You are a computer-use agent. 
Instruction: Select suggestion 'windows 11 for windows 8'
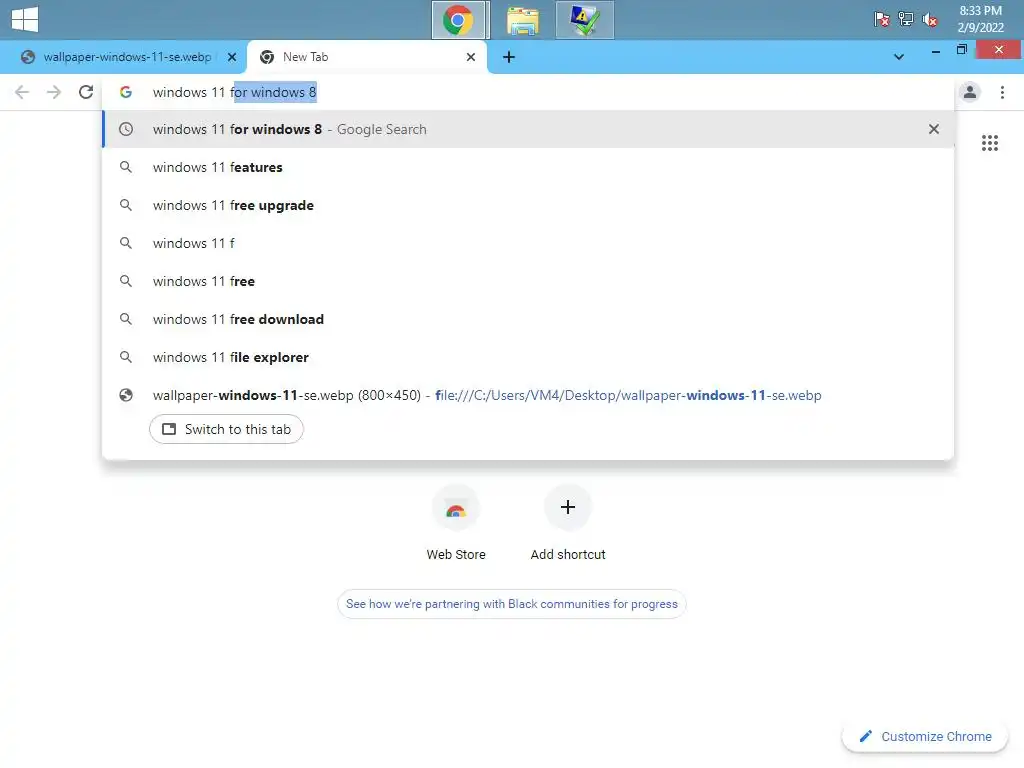point(528,129)
